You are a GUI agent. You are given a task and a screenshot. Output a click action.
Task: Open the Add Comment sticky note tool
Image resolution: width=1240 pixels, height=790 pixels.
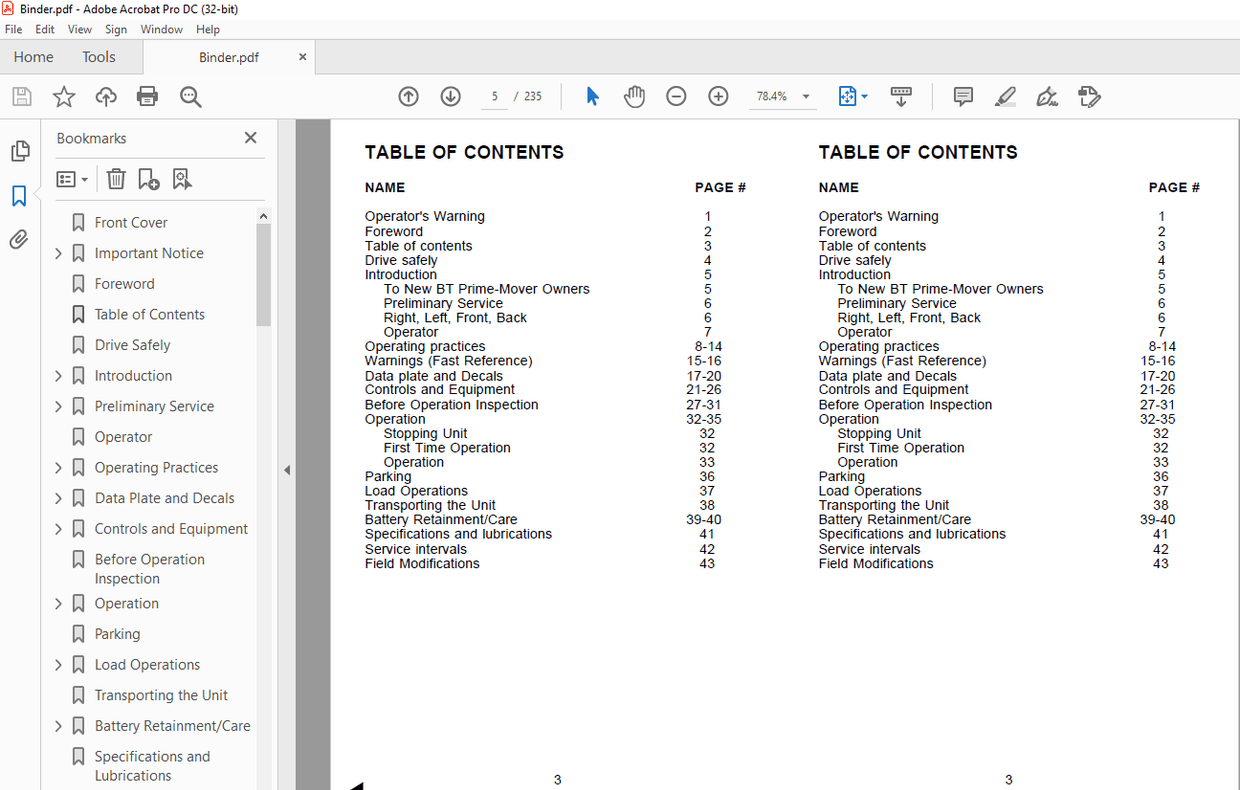tap(963, 97)
